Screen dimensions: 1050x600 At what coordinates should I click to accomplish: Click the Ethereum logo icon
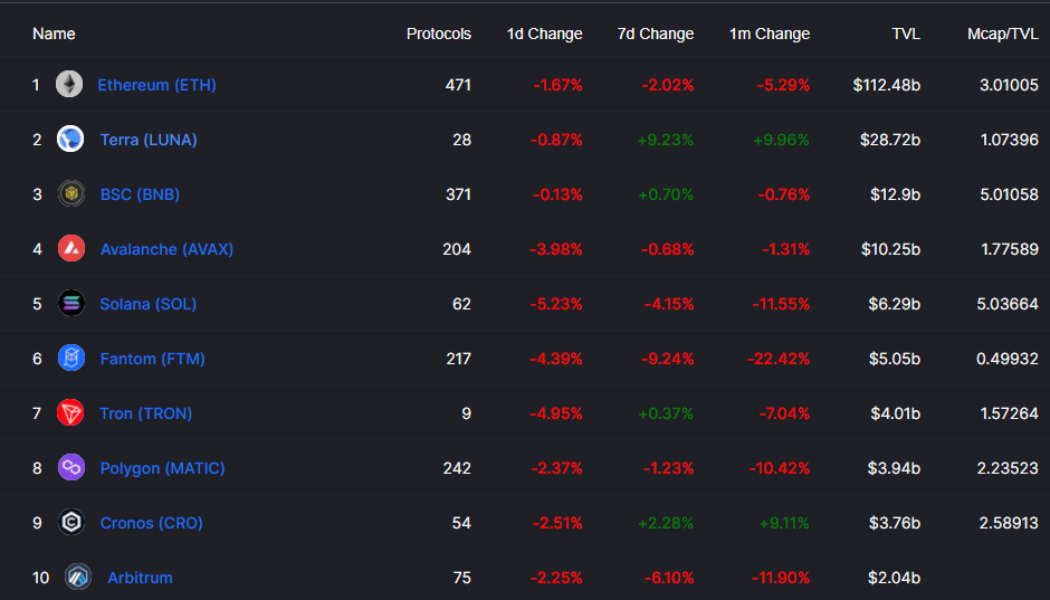[x=69, y=84]
